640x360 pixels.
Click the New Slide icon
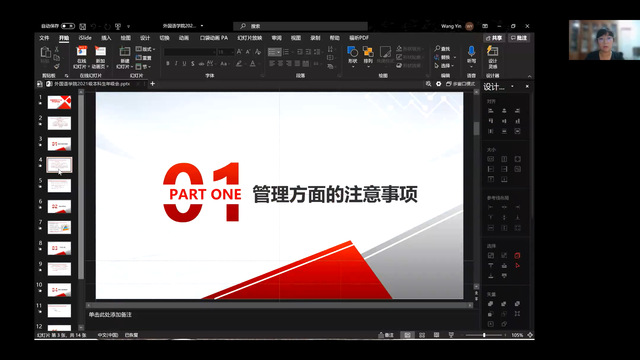[124, 57]
